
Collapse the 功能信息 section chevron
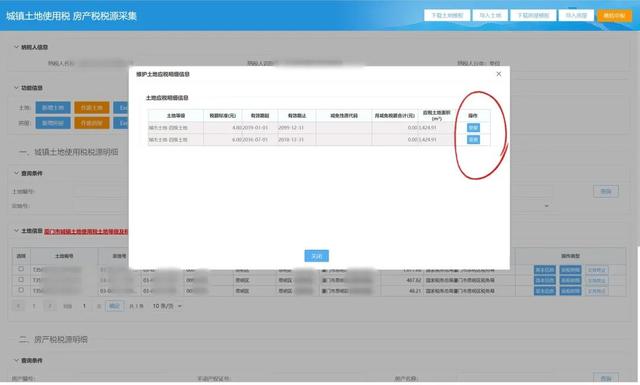[x=16, y=88]
